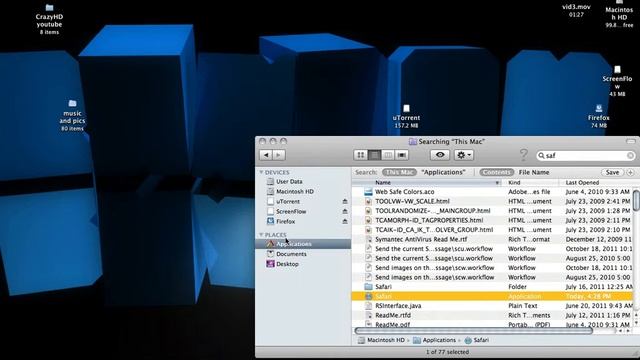Select Firefox desktop disk icon
Image resolution: width=640 pixels, height=360 pixels.
click(x=599, y=116)
